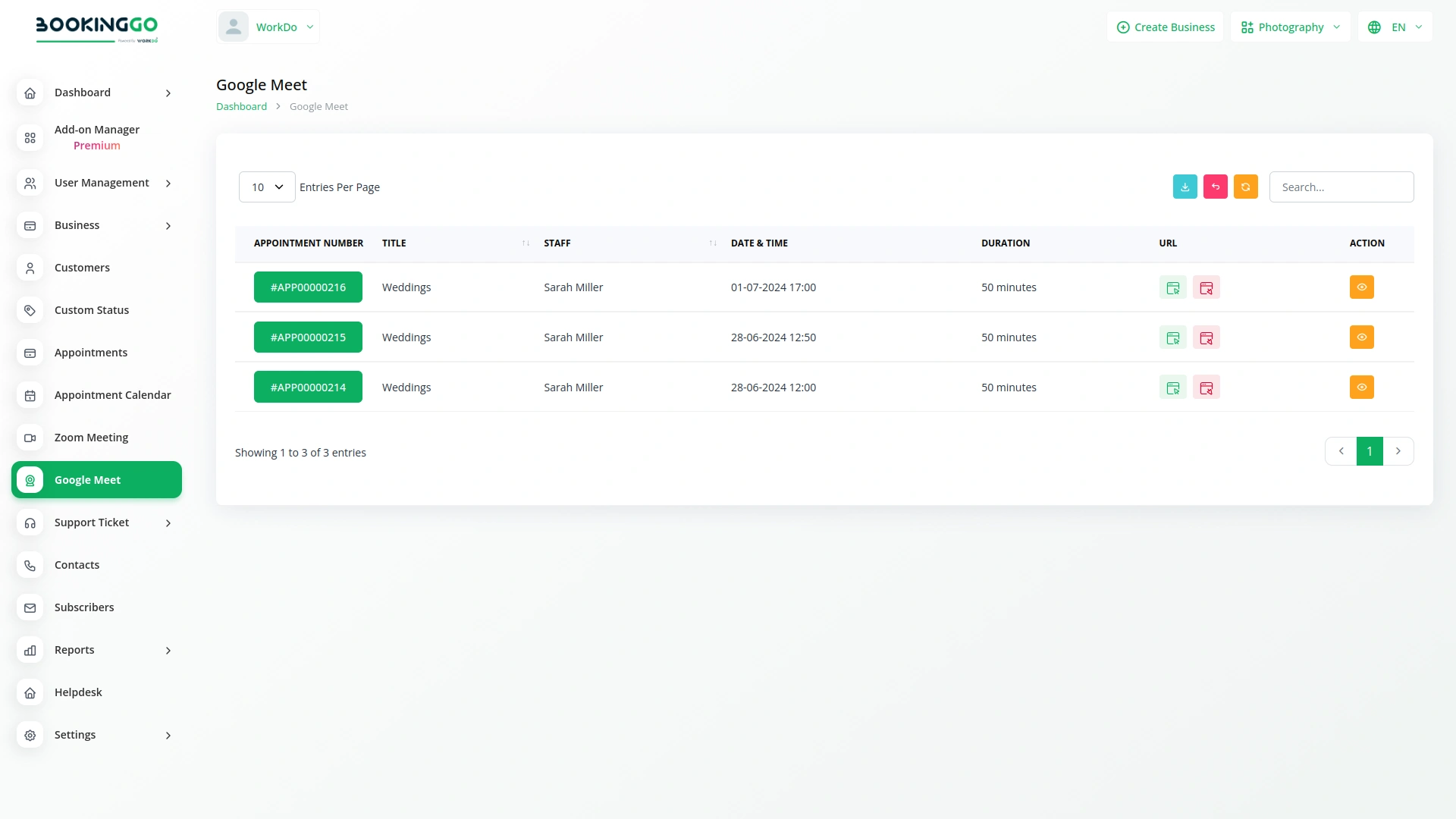The width and height of the screenshot is (1456, 819).
Task: Click the eye icon on appointment #APP00000214
Action: tap(1362, 387)
